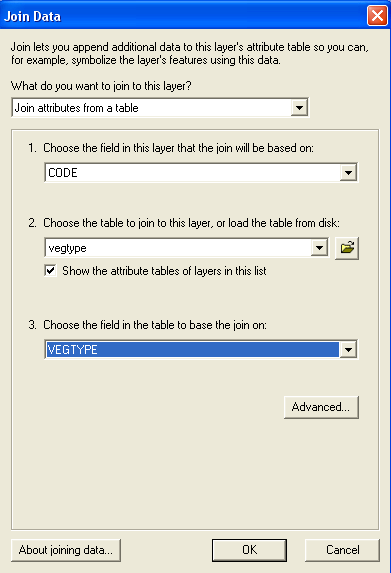
Task: Click the Join Data title bar
Action: [x=183, y=16]
